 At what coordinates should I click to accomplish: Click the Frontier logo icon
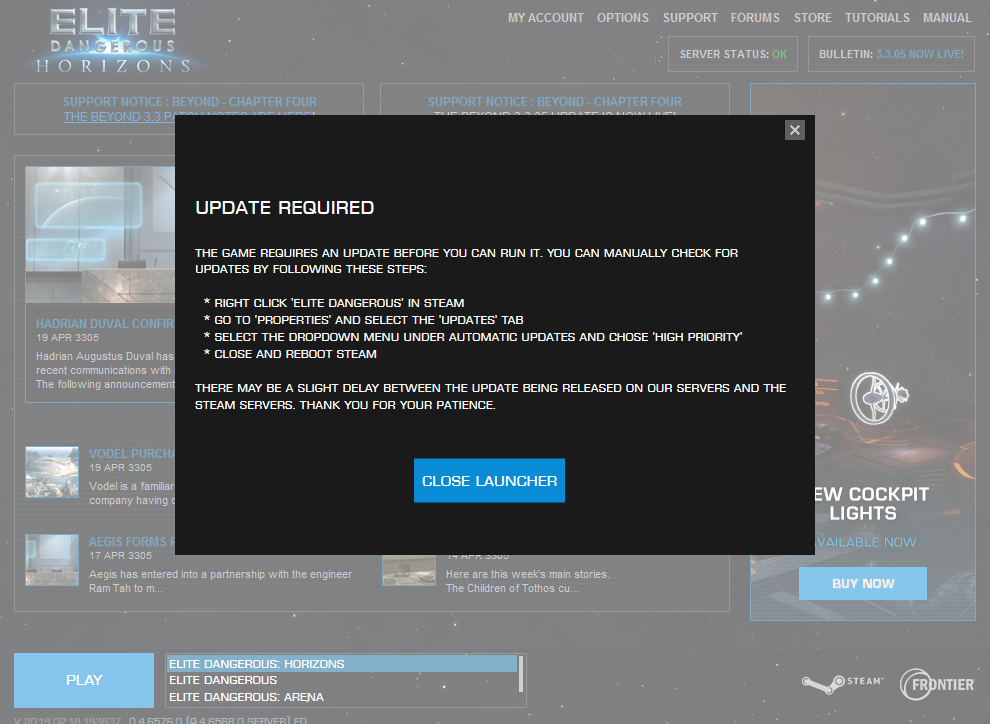[x=937, y=685]
